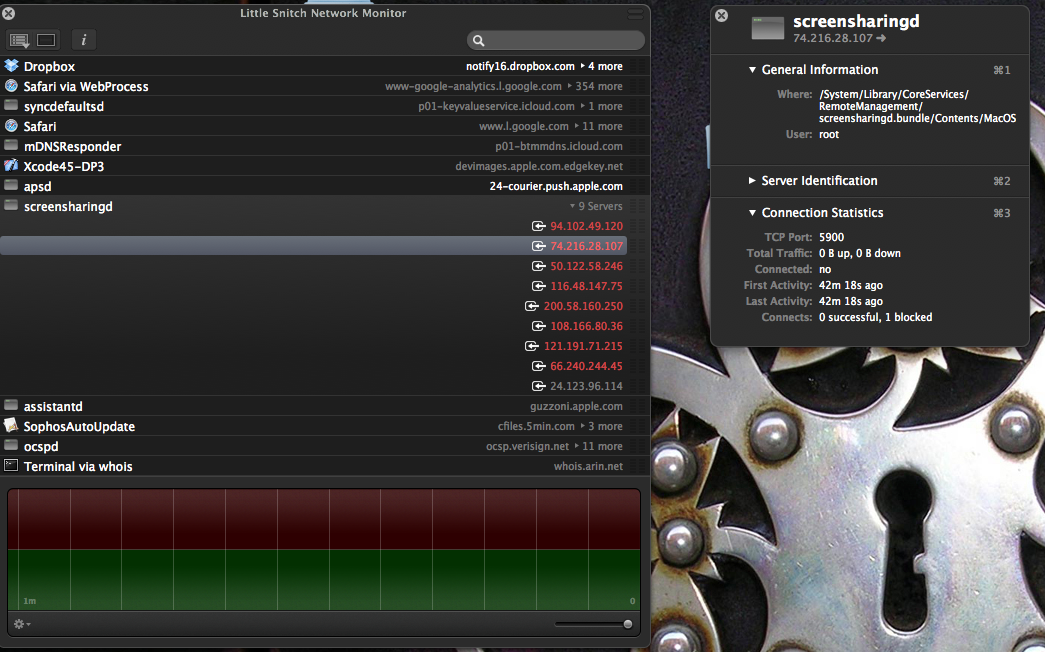Viewport: 1045px width, 652px height.
Task: Click incoming connection icon beside 200.58.160.250
Action: [532, 306]
